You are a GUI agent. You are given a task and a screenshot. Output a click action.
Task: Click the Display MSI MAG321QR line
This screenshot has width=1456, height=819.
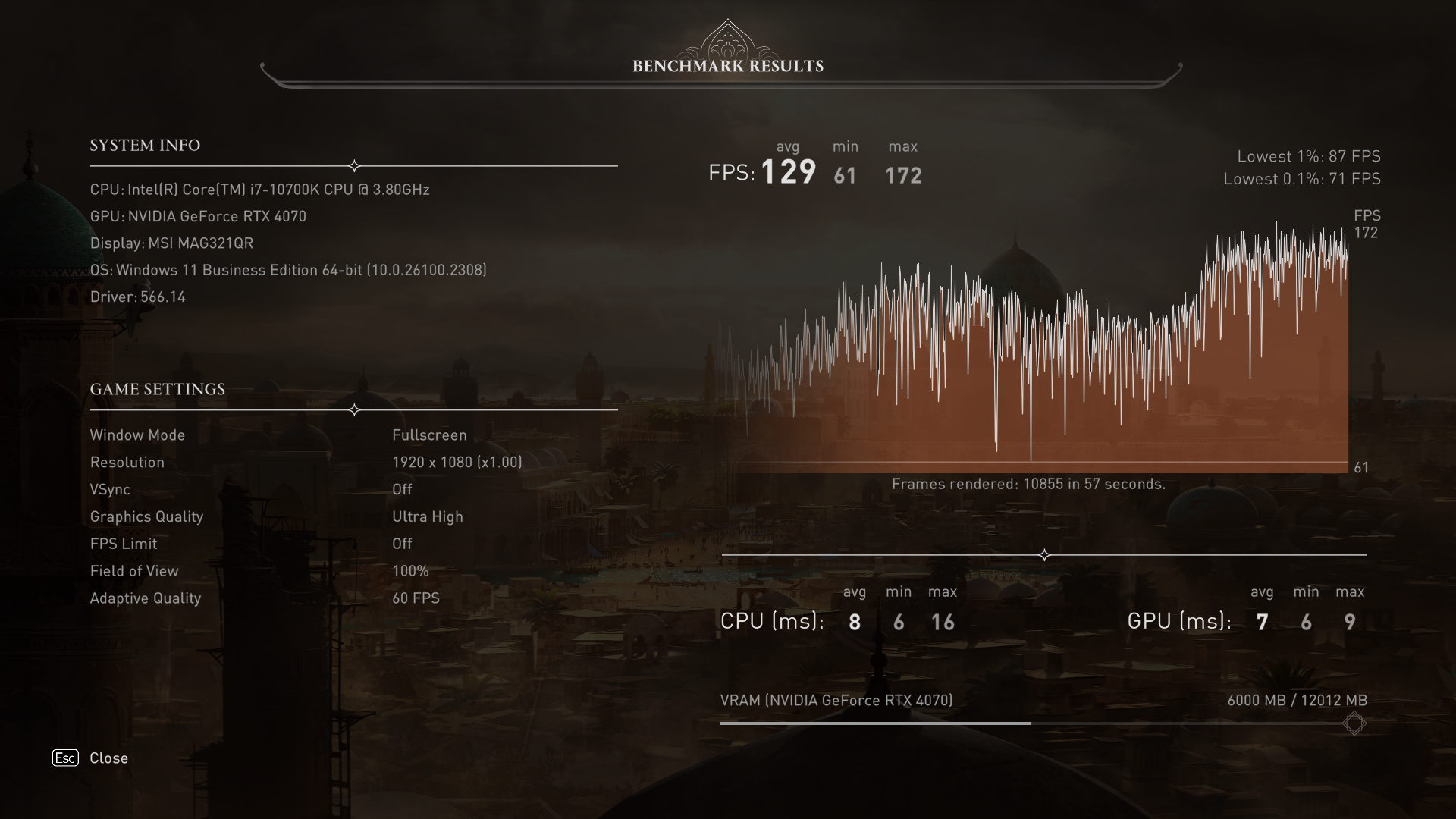pyautogui.click(x=171, y=243)
